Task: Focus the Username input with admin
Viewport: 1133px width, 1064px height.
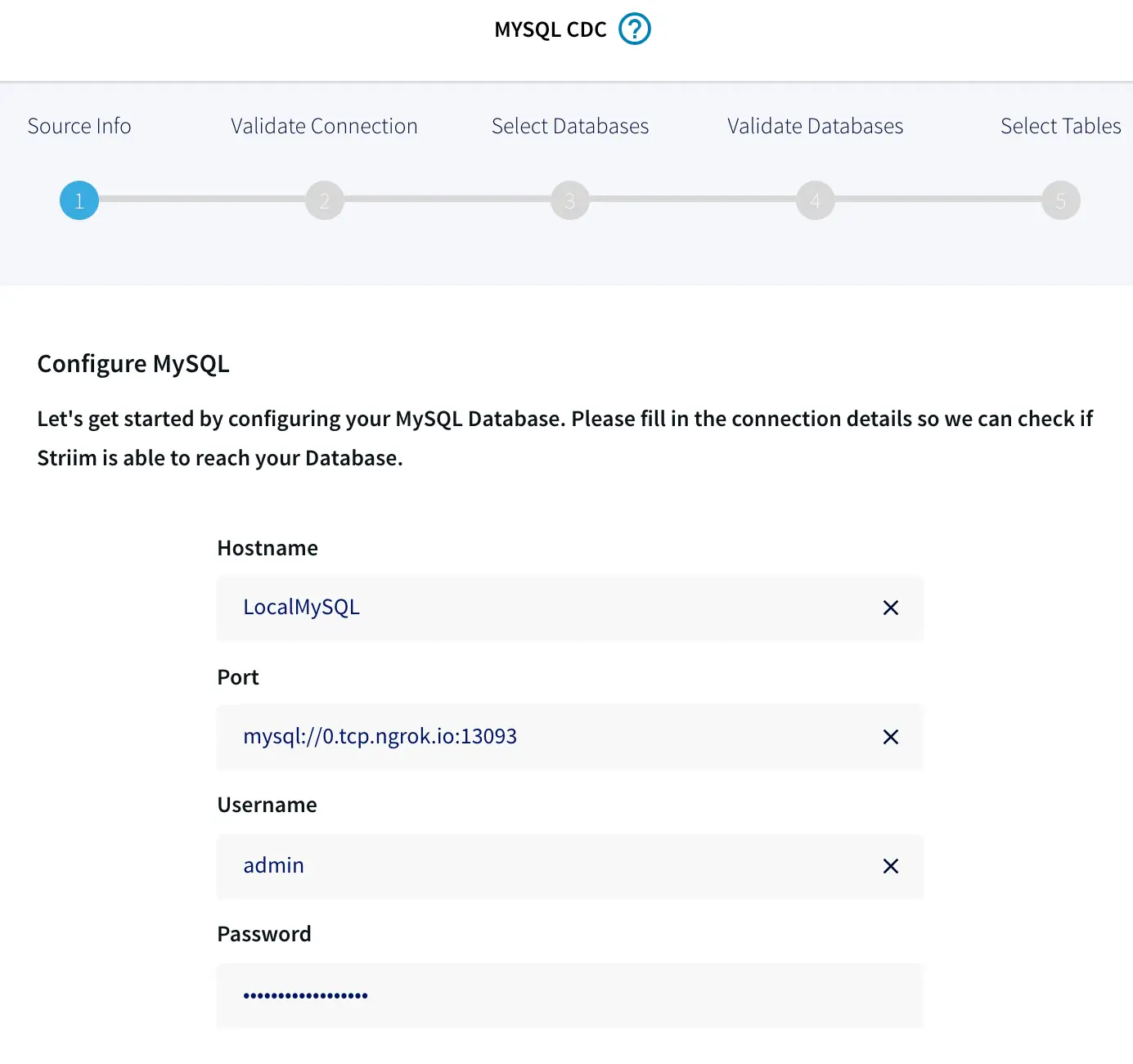Action: (540, 866)
